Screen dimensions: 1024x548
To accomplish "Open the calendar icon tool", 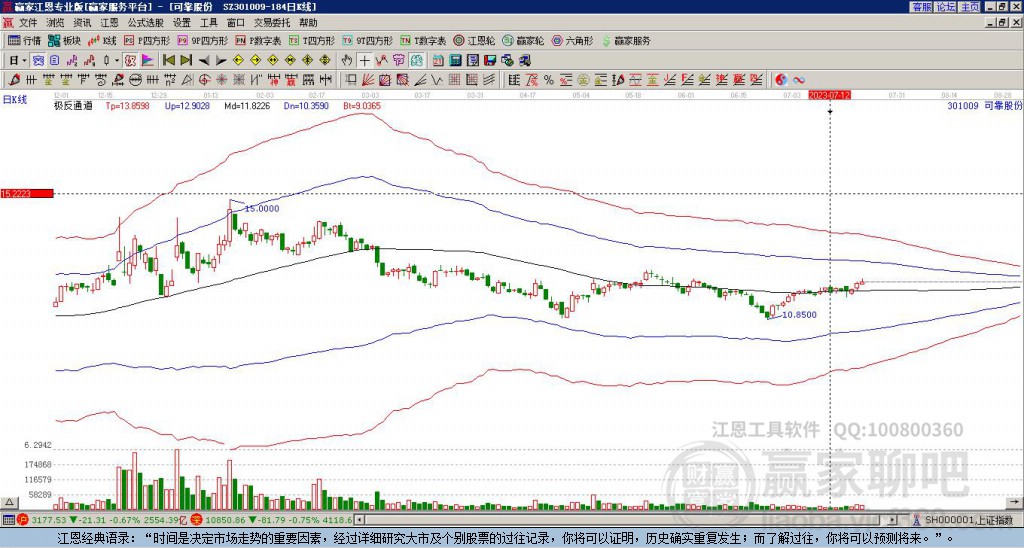I will pyautogui.click(x=438, y=61).
